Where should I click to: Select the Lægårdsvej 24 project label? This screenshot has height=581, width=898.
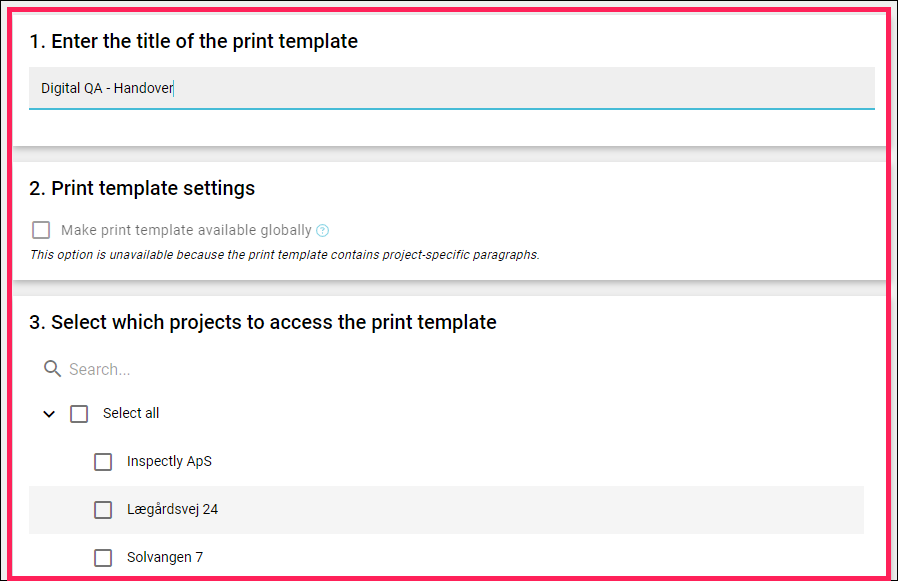172,509
